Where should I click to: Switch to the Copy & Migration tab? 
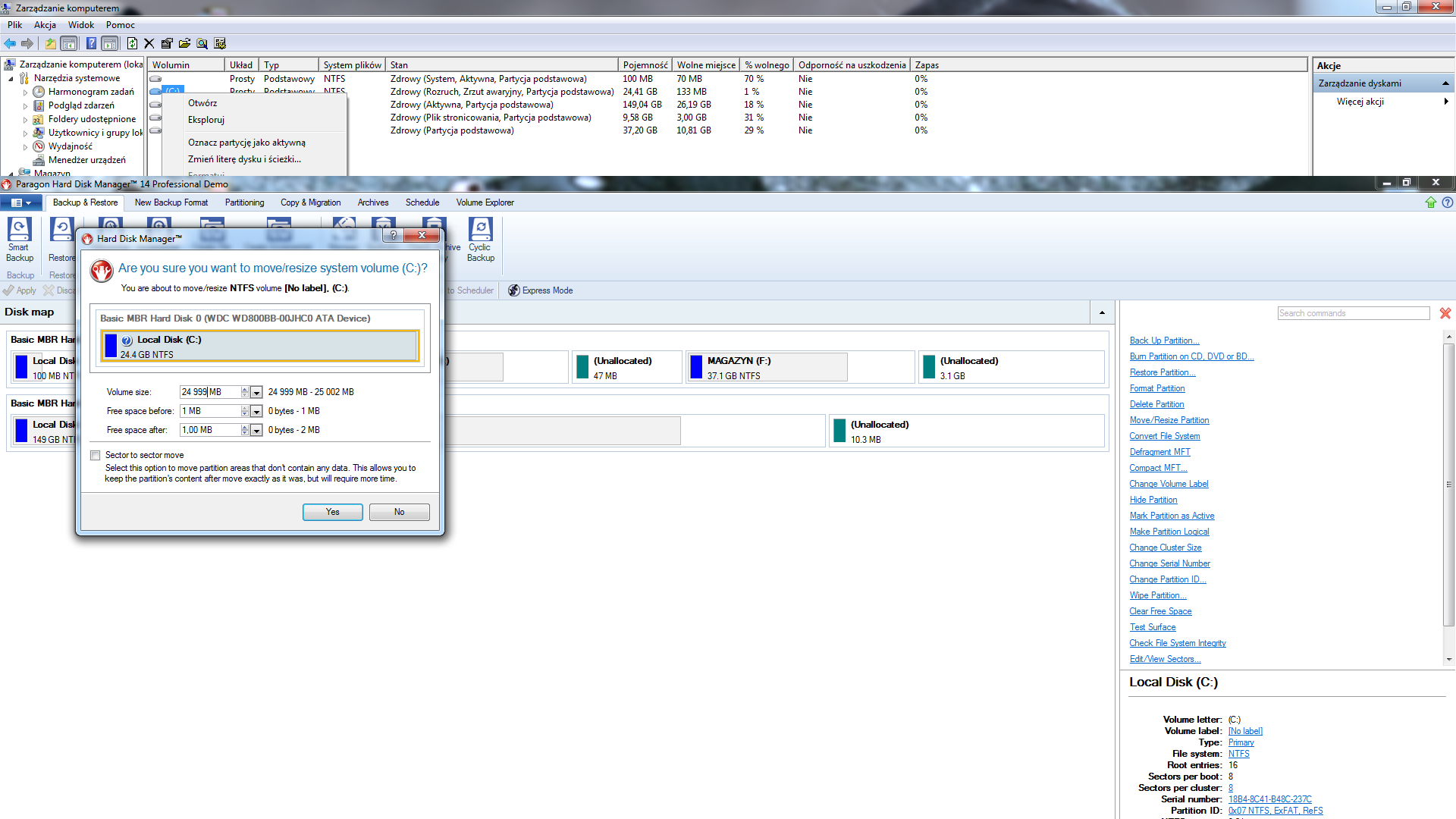click(311, 202)
